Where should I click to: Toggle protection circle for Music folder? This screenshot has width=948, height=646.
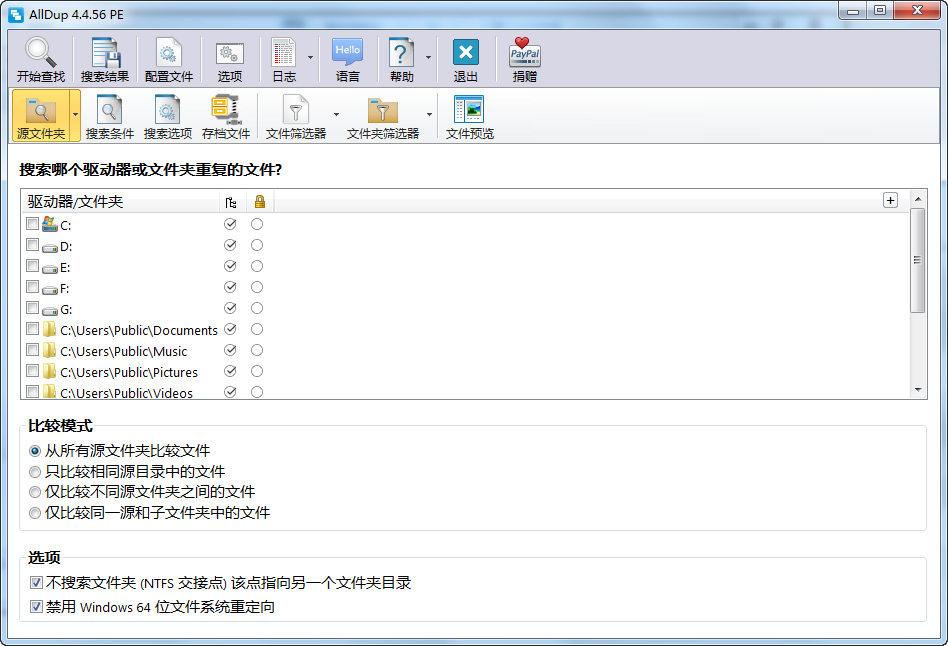coord(257,350)
